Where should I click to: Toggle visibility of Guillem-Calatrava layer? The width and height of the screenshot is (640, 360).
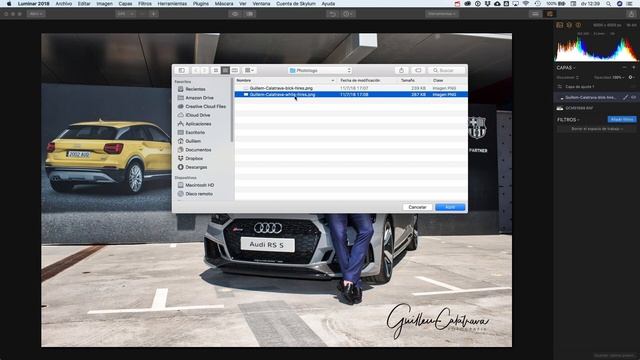pyautogui.click(x=633, y=97)
